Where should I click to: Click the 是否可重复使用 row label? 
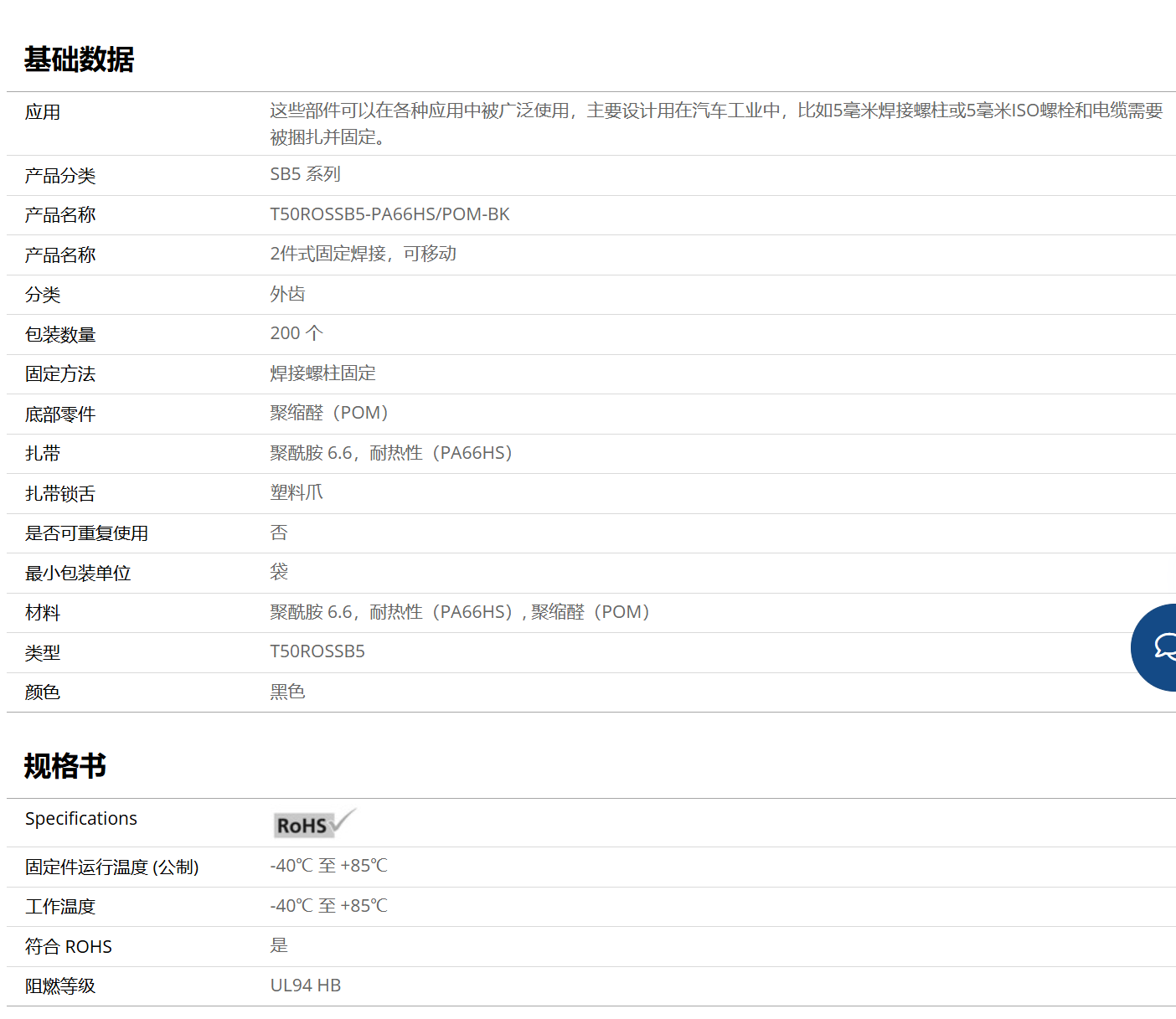click(86, 533)
